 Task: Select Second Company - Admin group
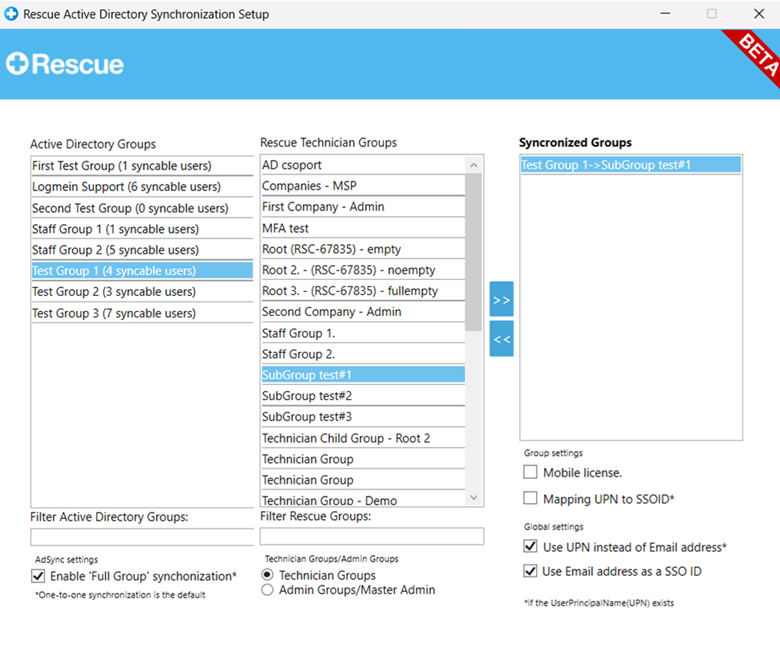pos(363,311)
